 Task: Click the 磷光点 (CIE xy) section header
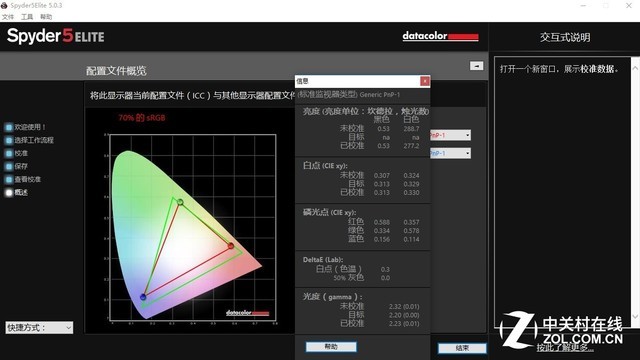(x=329, y=212)
